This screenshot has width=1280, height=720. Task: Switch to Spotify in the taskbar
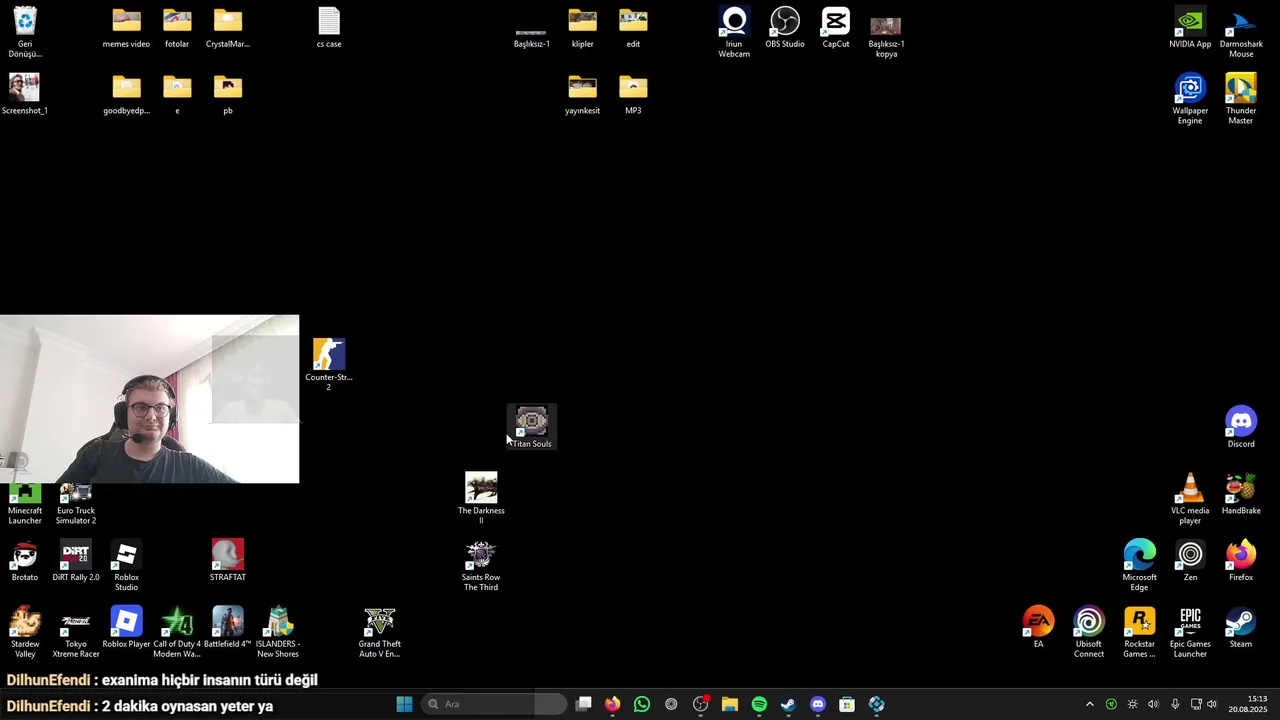click(x=759, y=704)
